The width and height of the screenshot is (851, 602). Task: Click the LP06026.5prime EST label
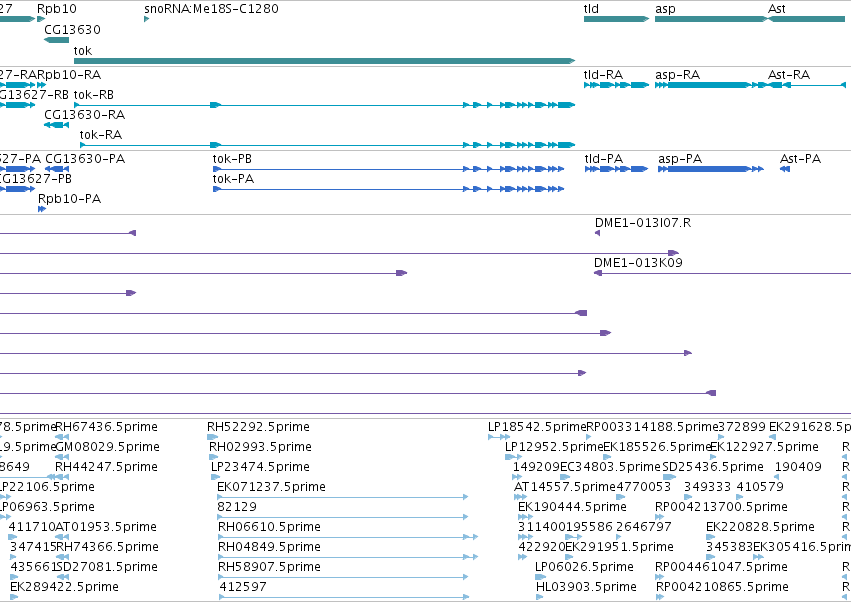pos(584,567)
